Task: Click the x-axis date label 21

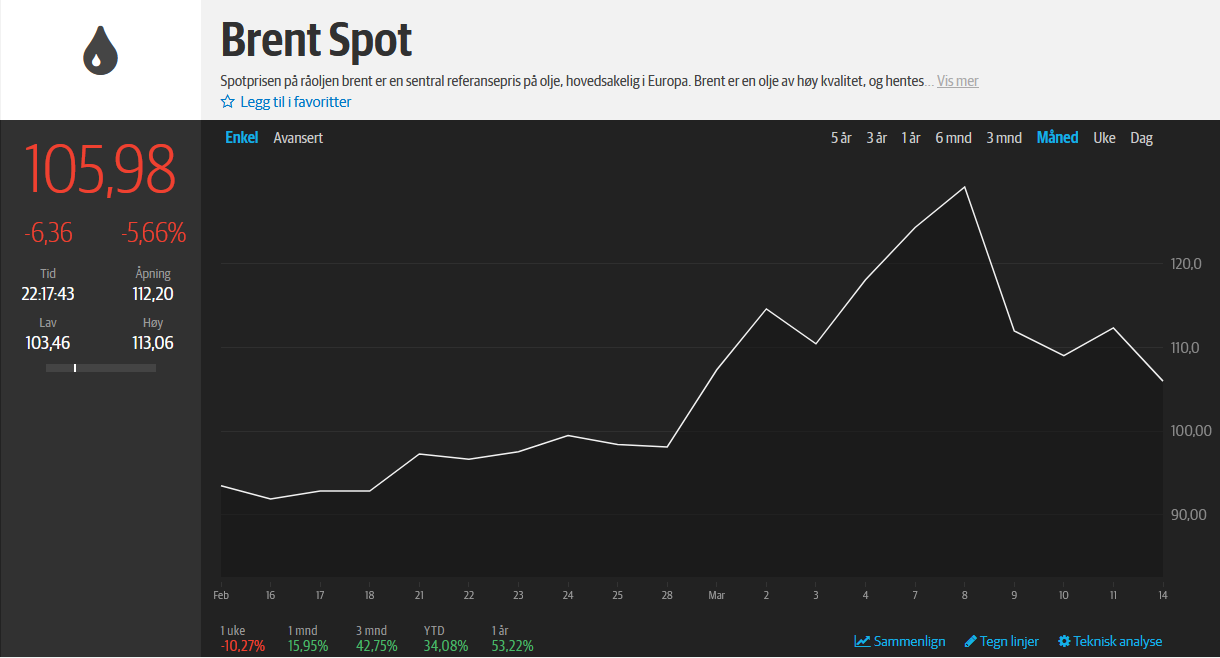Action: [x=419, y=595]
